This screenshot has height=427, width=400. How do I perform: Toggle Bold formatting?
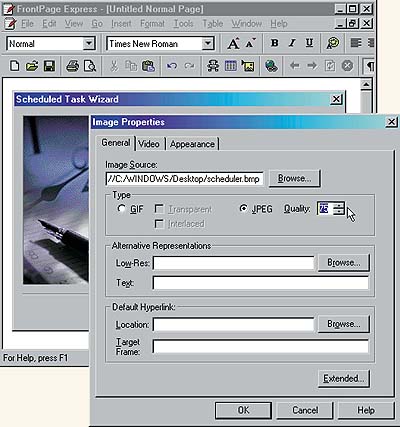click(275, 43)
